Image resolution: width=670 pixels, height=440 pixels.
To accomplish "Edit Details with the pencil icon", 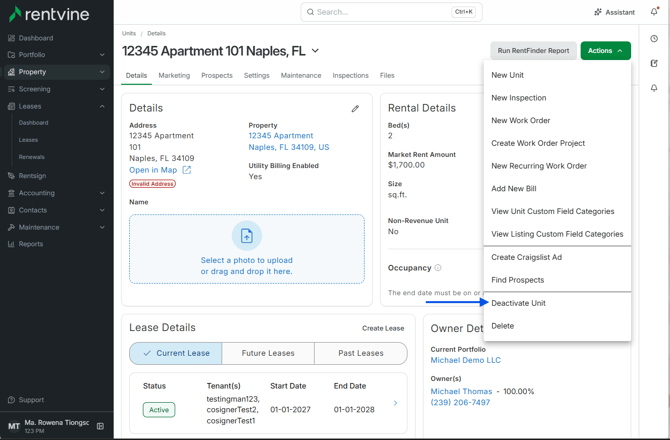I will [355, 109].
